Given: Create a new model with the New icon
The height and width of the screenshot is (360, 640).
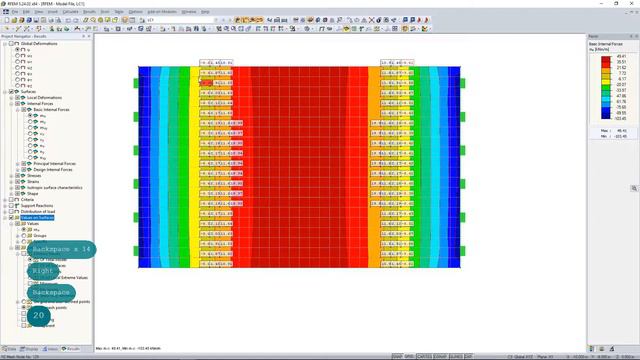Looking at the screenshot, I should click(x=7, y=20).
